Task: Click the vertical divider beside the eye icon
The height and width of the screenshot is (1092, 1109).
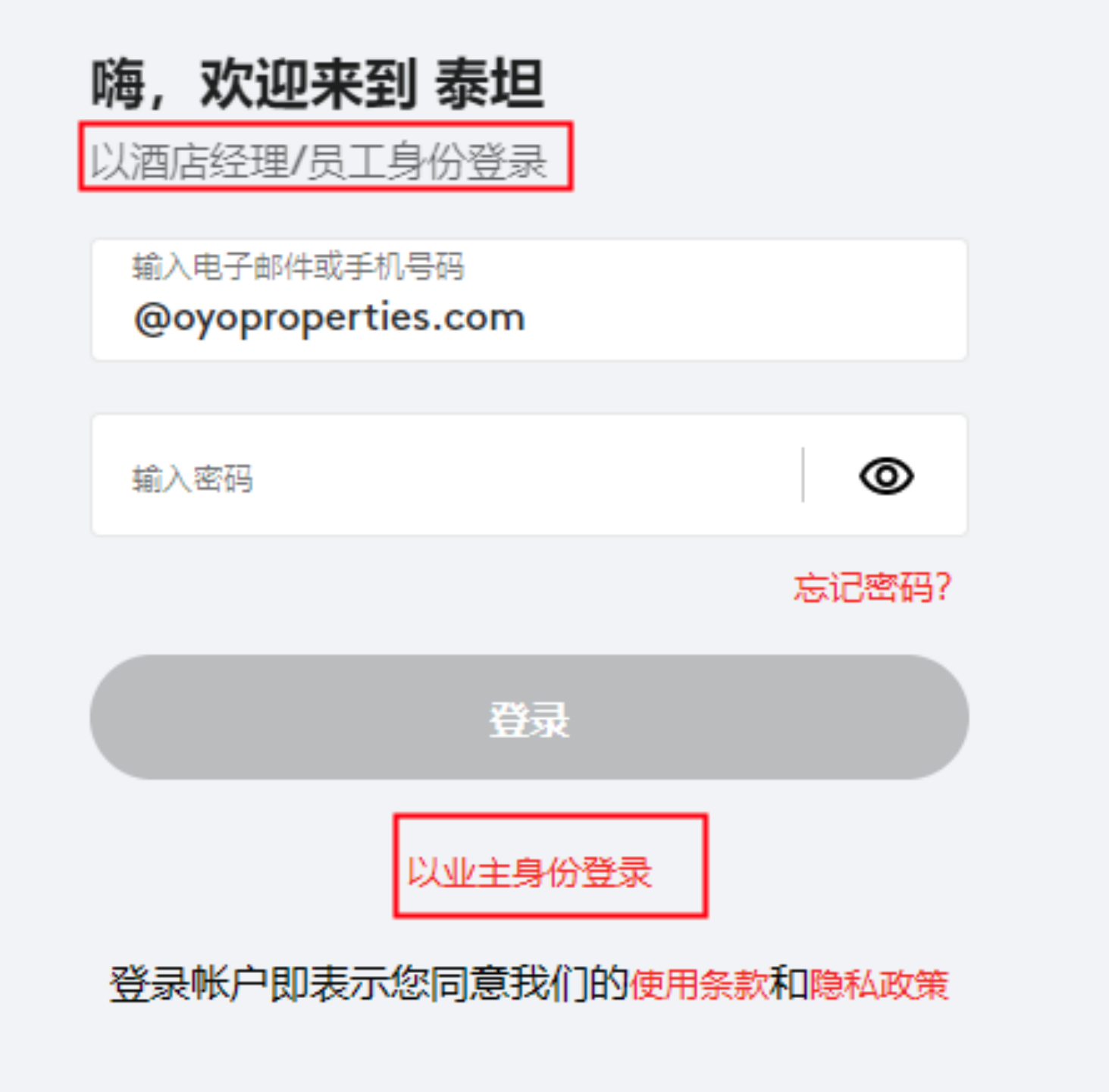Action: tap(803, 475)
